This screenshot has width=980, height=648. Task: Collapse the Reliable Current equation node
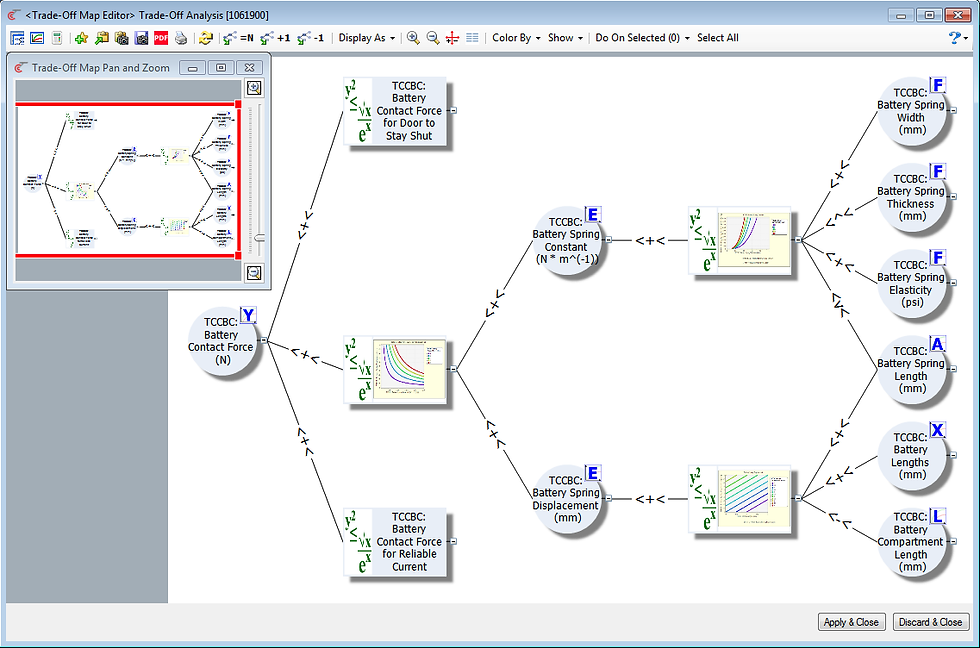tap(453, 541)
